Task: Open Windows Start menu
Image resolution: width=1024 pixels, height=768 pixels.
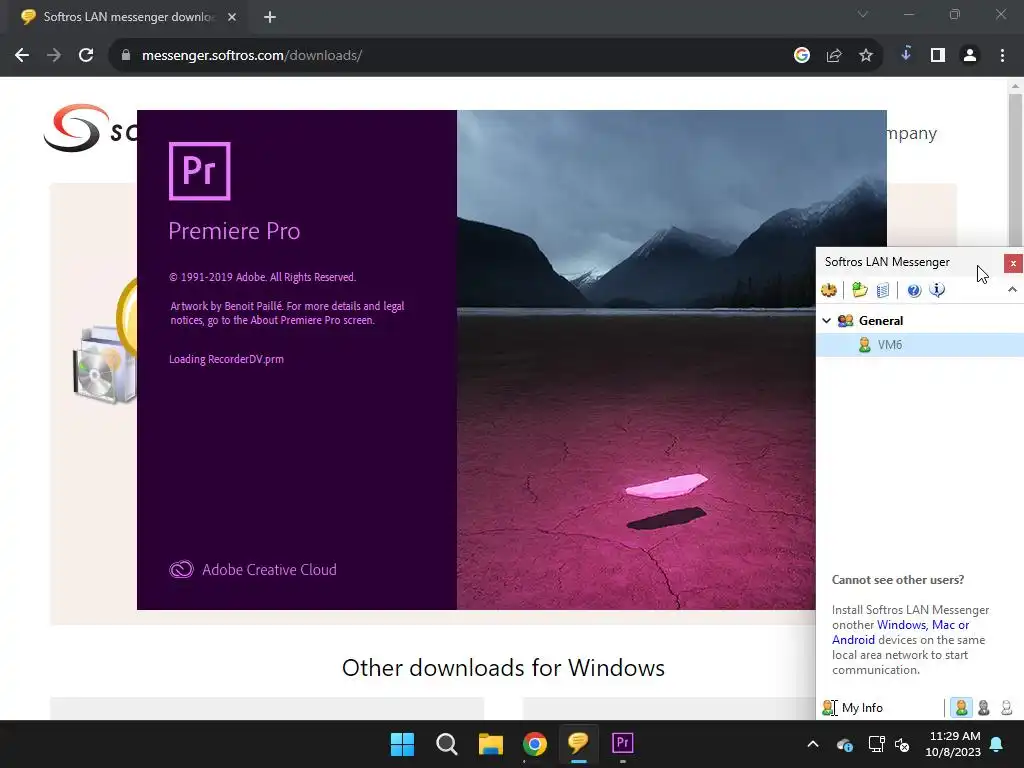Action: 402,744
